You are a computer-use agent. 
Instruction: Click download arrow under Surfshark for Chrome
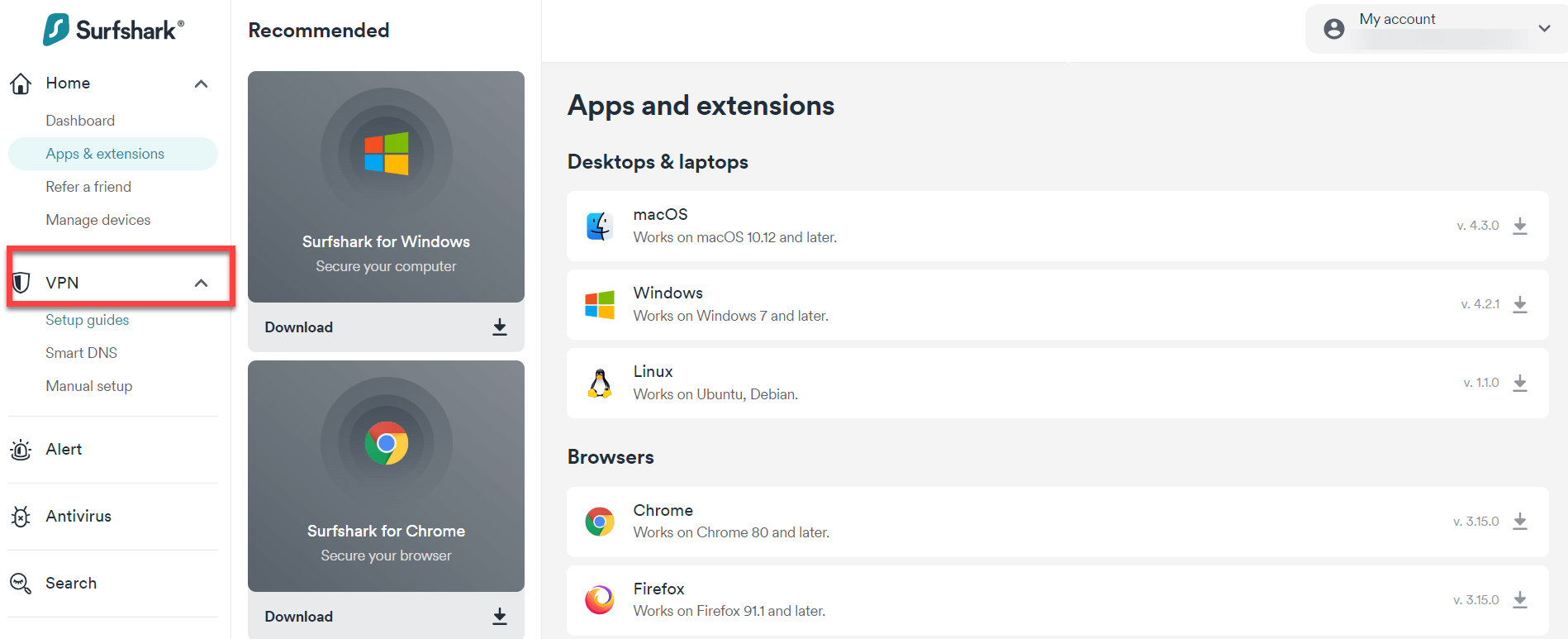[x=500, y=617]
